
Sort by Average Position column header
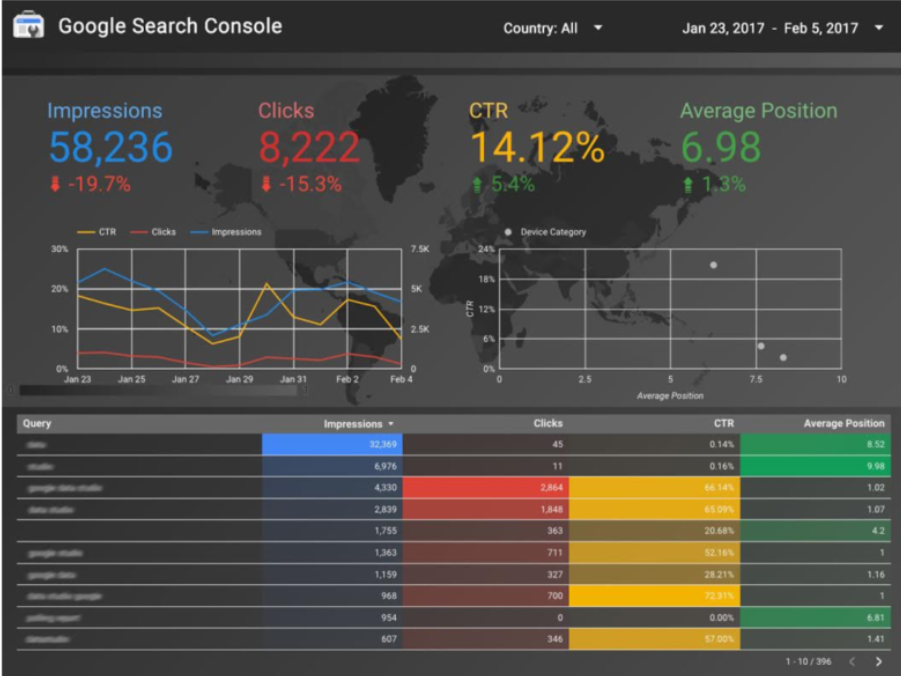(843, 424)
